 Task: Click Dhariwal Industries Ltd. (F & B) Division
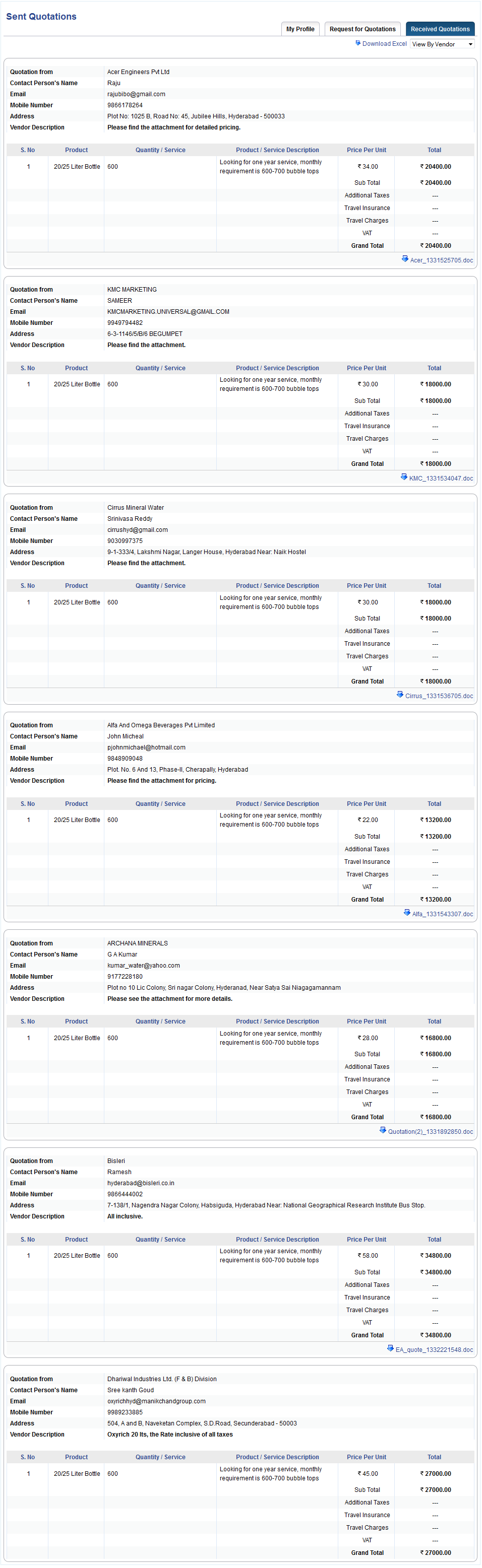(x=161, y=1379)
